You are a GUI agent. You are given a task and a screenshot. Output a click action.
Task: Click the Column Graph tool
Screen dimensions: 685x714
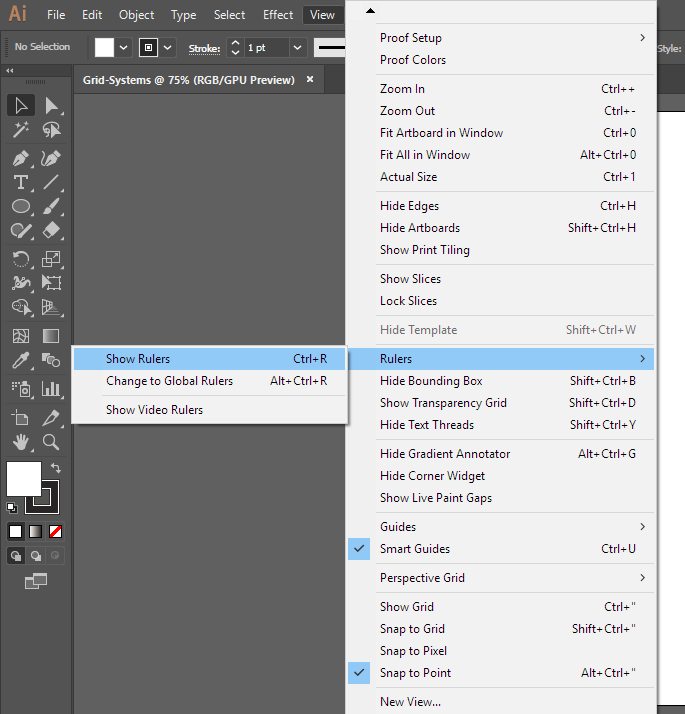[x=51, y=388]
